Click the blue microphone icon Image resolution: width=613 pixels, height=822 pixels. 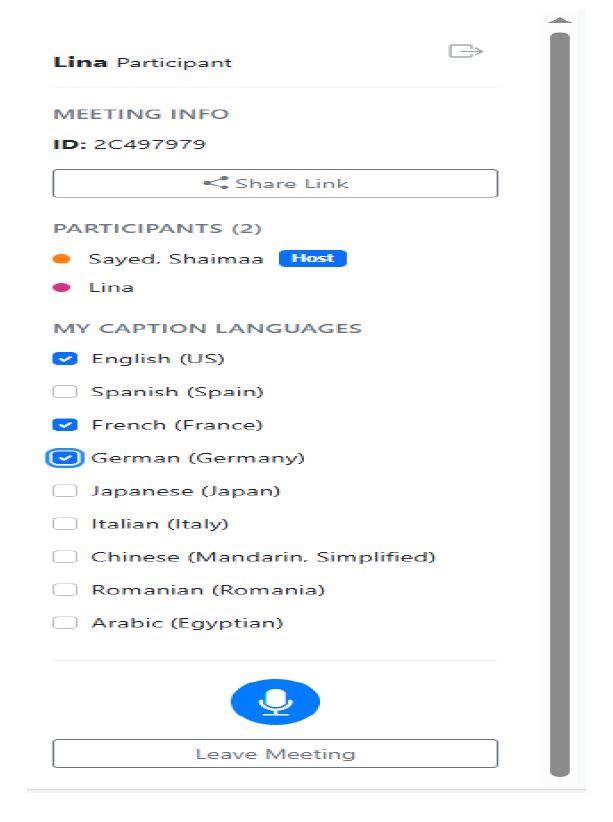pos(275,701)
